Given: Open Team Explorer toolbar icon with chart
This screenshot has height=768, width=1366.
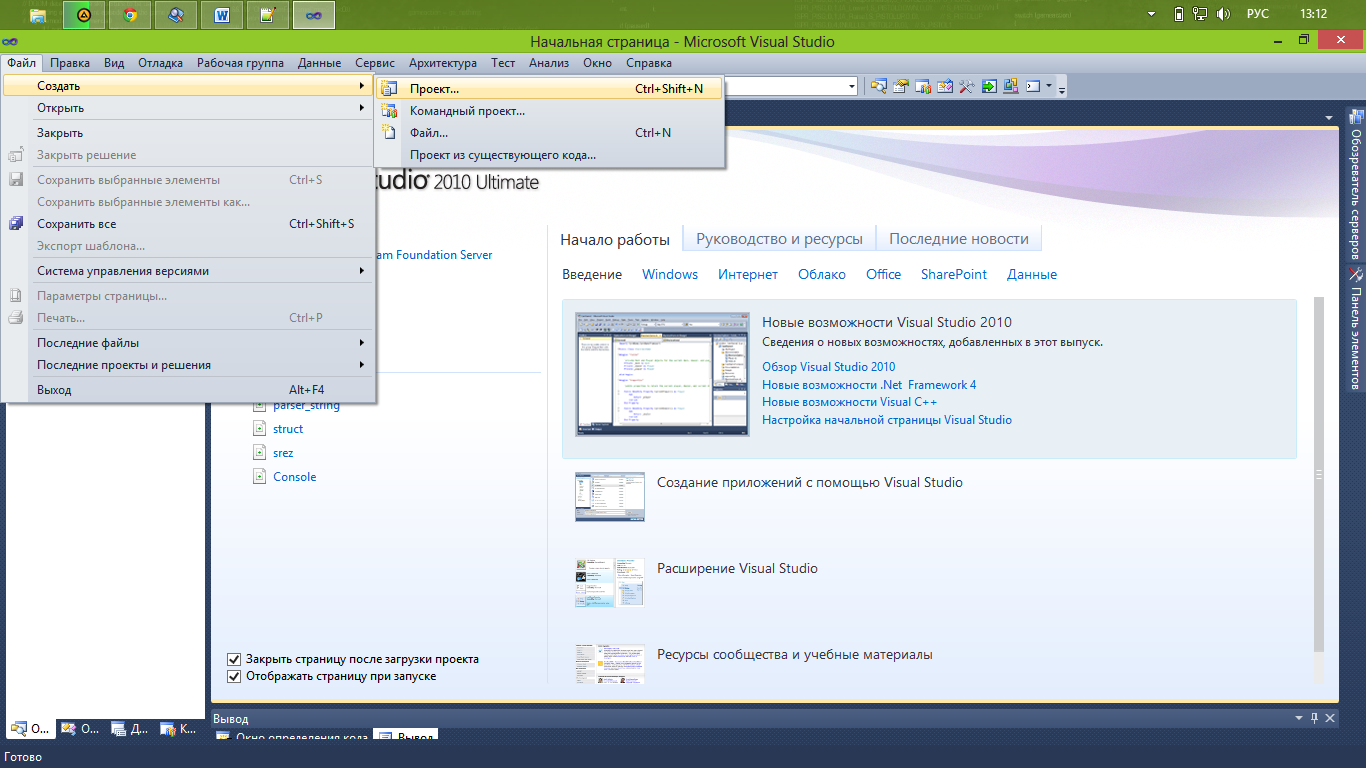Looking at the screenshot, I should [923, 86].
